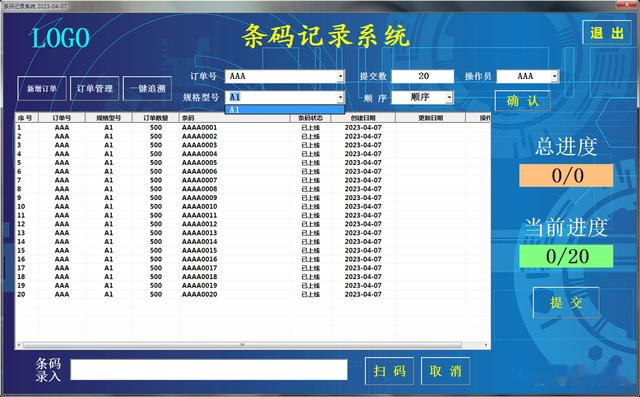Expand the 操作员 operator dropdown arrow

[x=554, y=76]
